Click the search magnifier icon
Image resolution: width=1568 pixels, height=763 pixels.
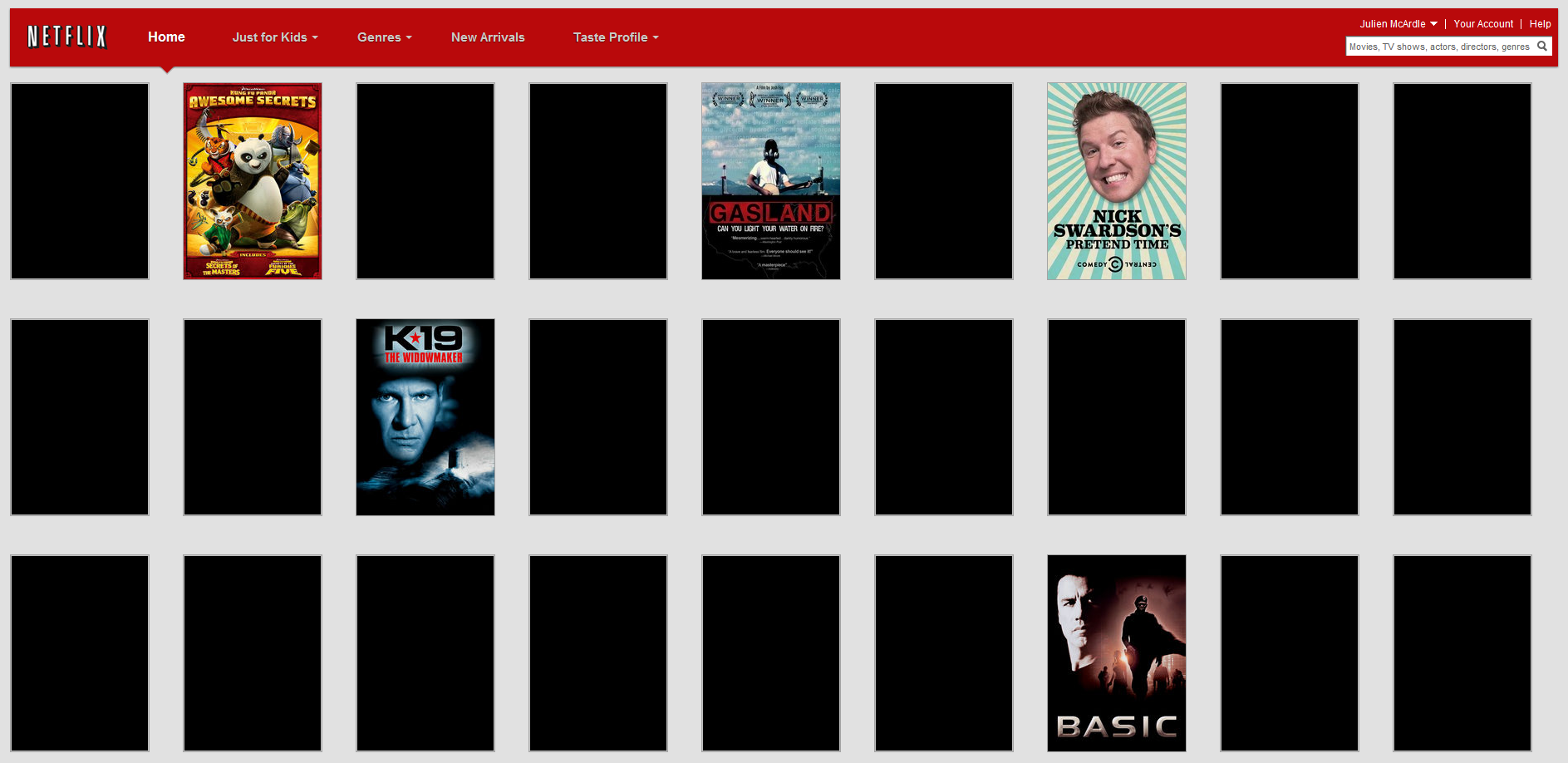1542,47
